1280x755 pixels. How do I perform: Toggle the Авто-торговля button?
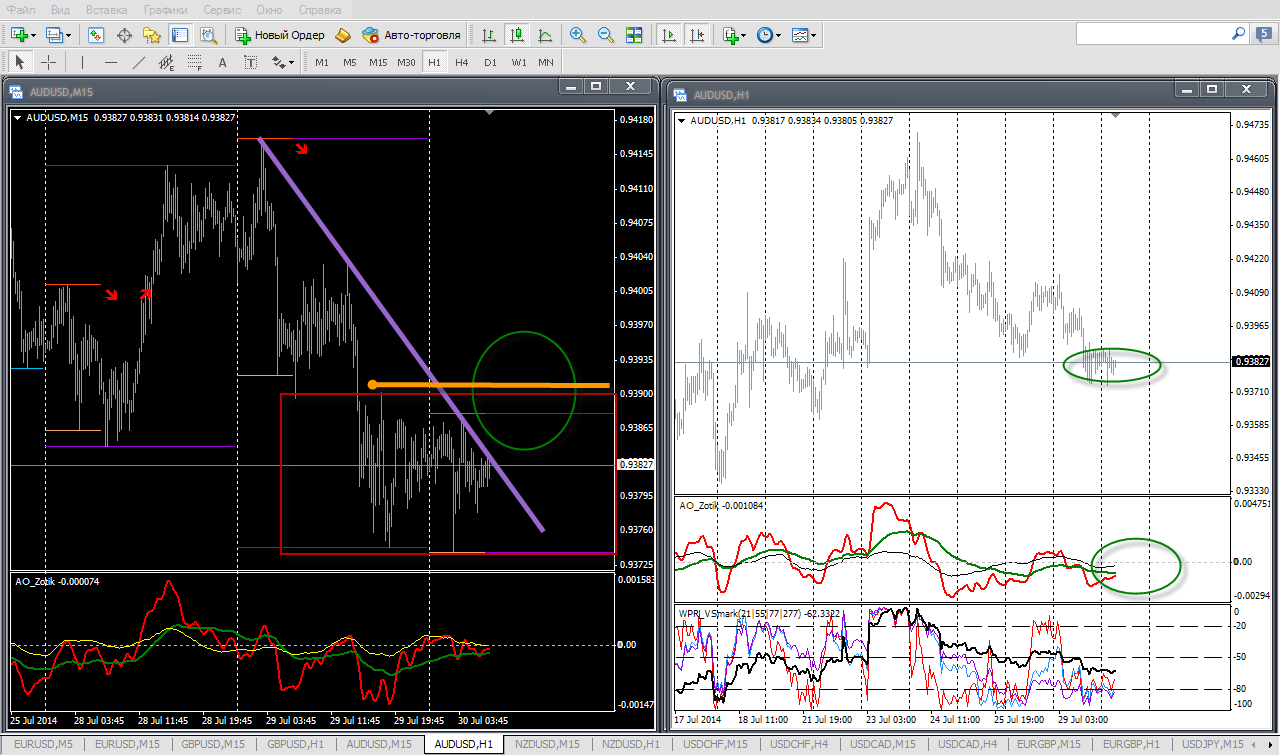pos(412,35)
